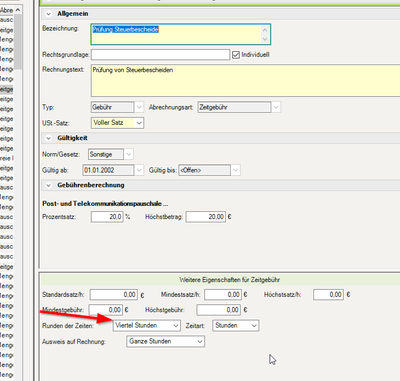Screen dimensions: 400x381
Task: Click 'Post- und Telekommunikationspauschale' heading
Action: pos(105,204)
